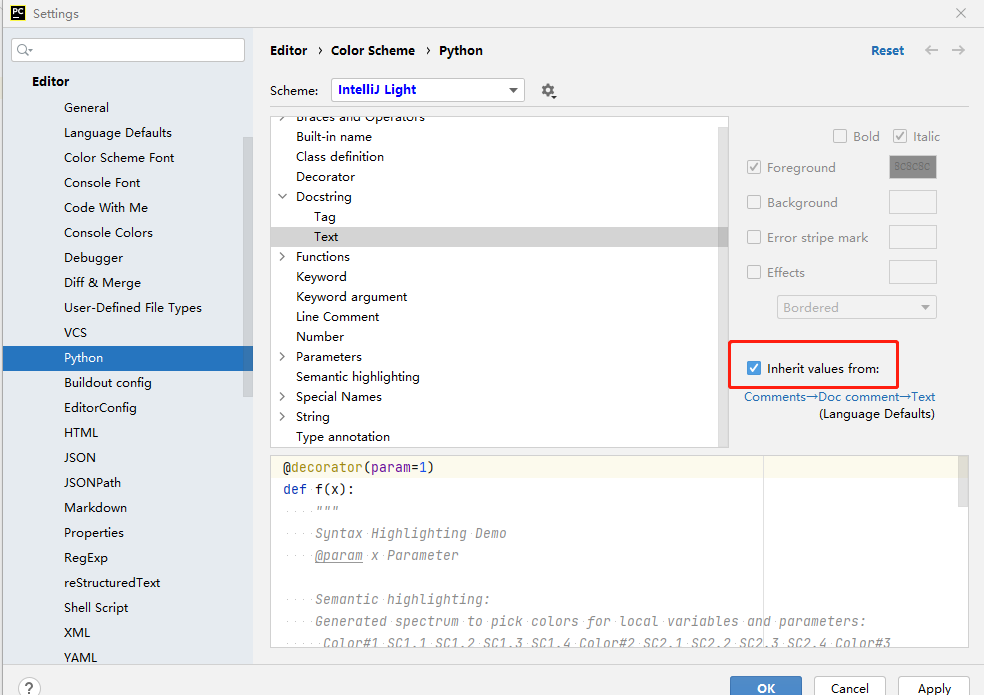Expand the Functions tree node
984x695 pixels.
[282, 257]
